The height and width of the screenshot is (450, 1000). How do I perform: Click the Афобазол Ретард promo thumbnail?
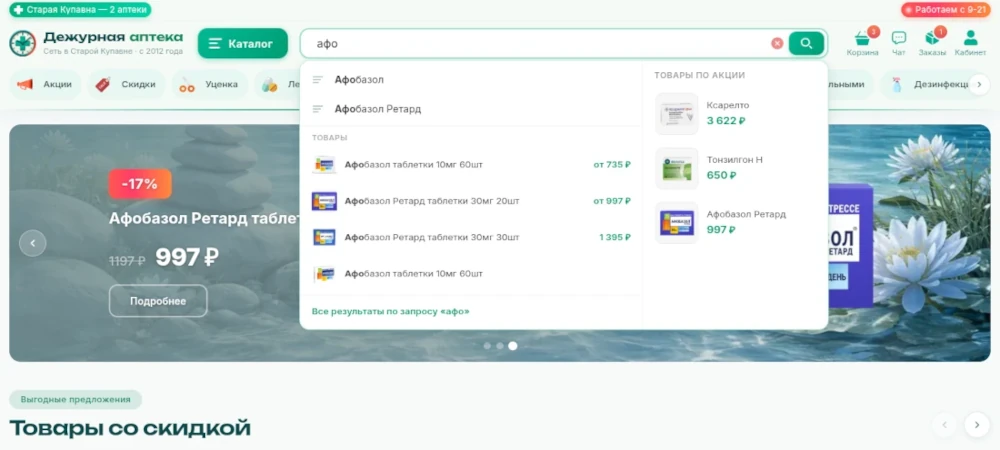pyautogui.click(x=677, y=222)
